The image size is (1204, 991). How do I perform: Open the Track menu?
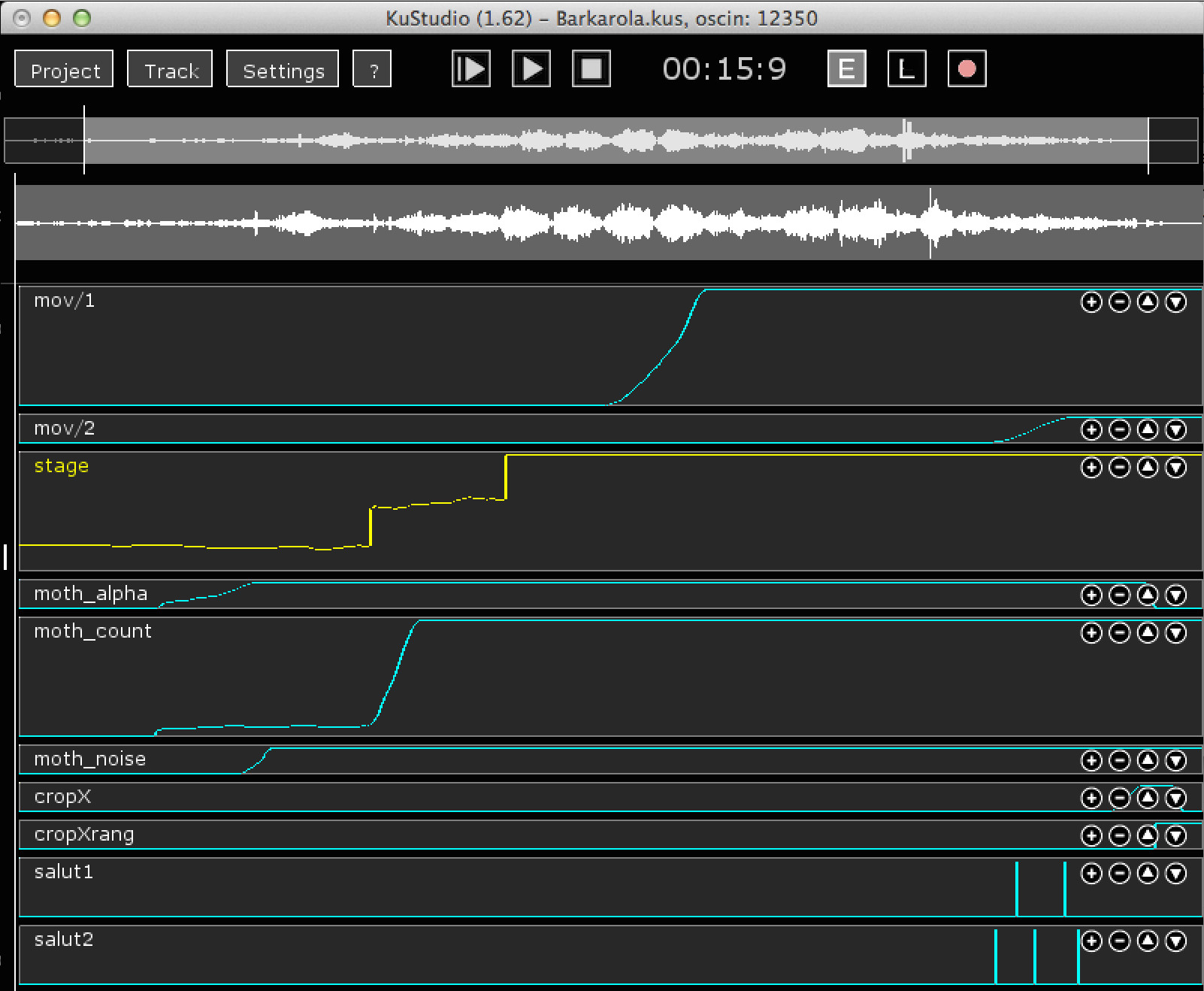(171, 69)
